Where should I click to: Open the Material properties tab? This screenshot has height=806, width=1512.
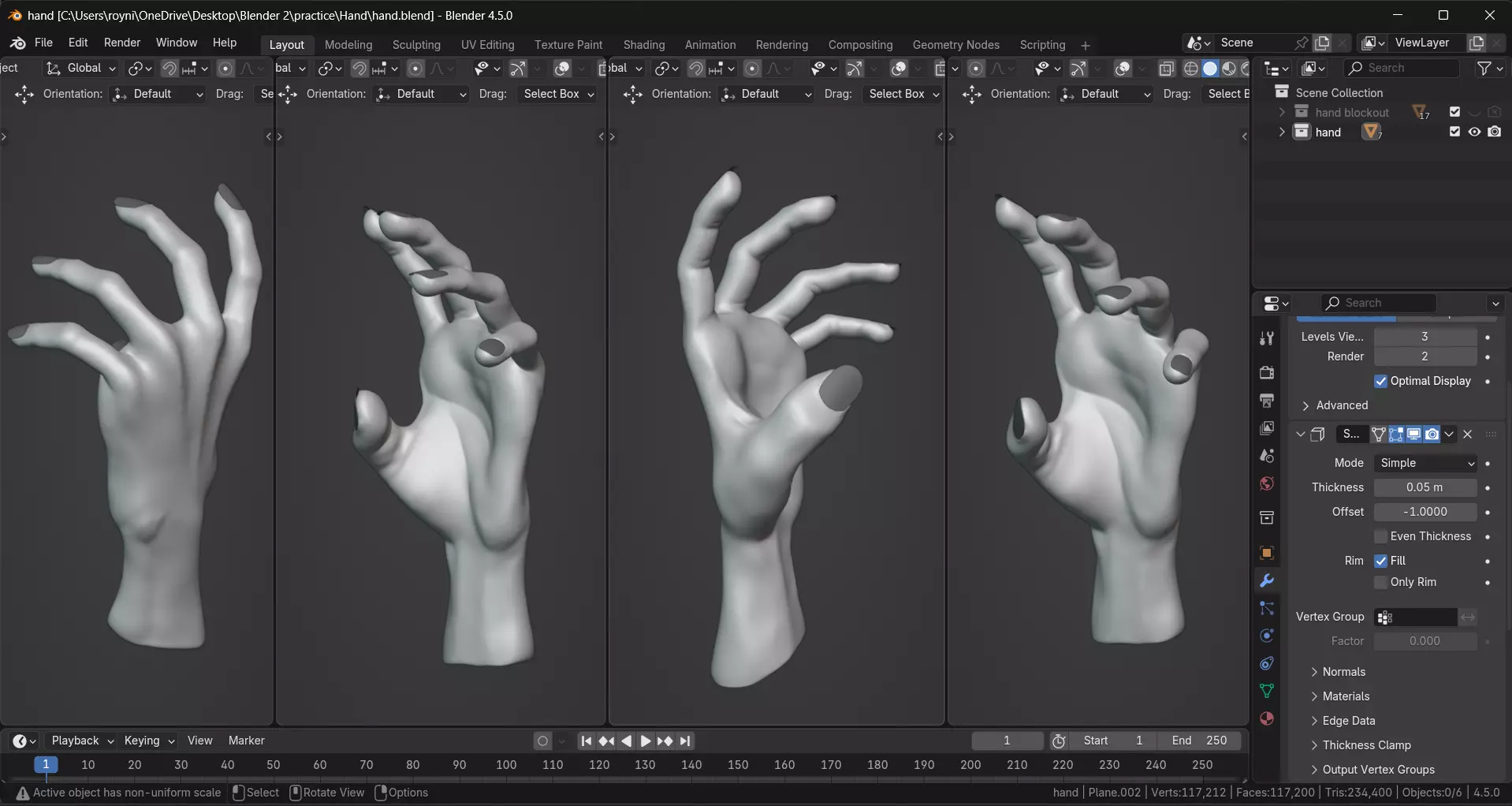pyautogui.click(x=1267, y=718)
